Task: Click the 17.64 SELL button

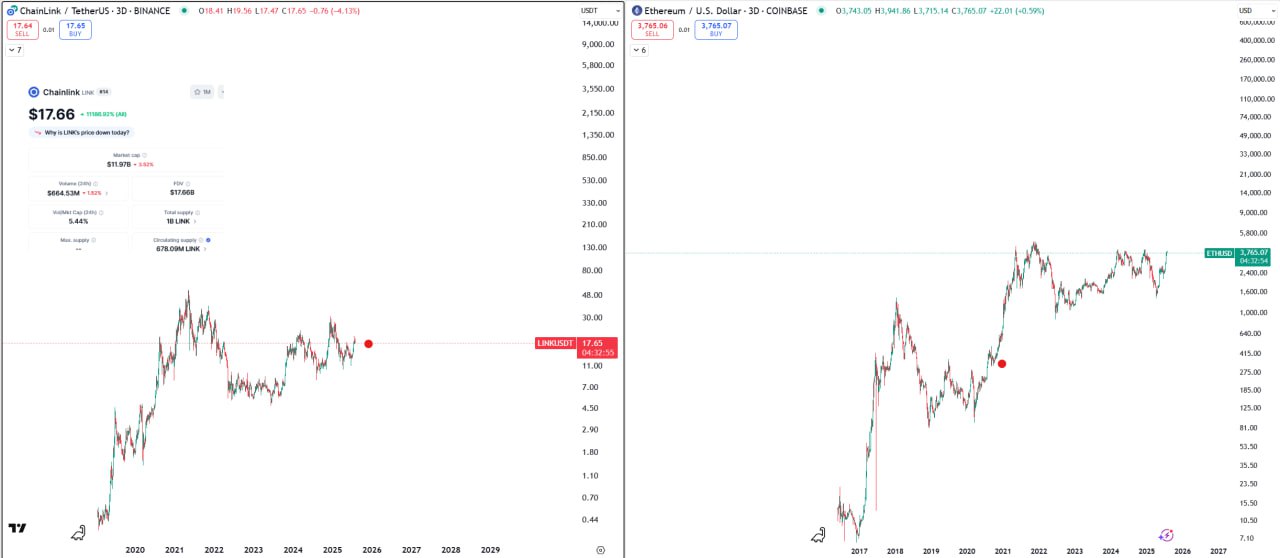Action: point(22,30)
